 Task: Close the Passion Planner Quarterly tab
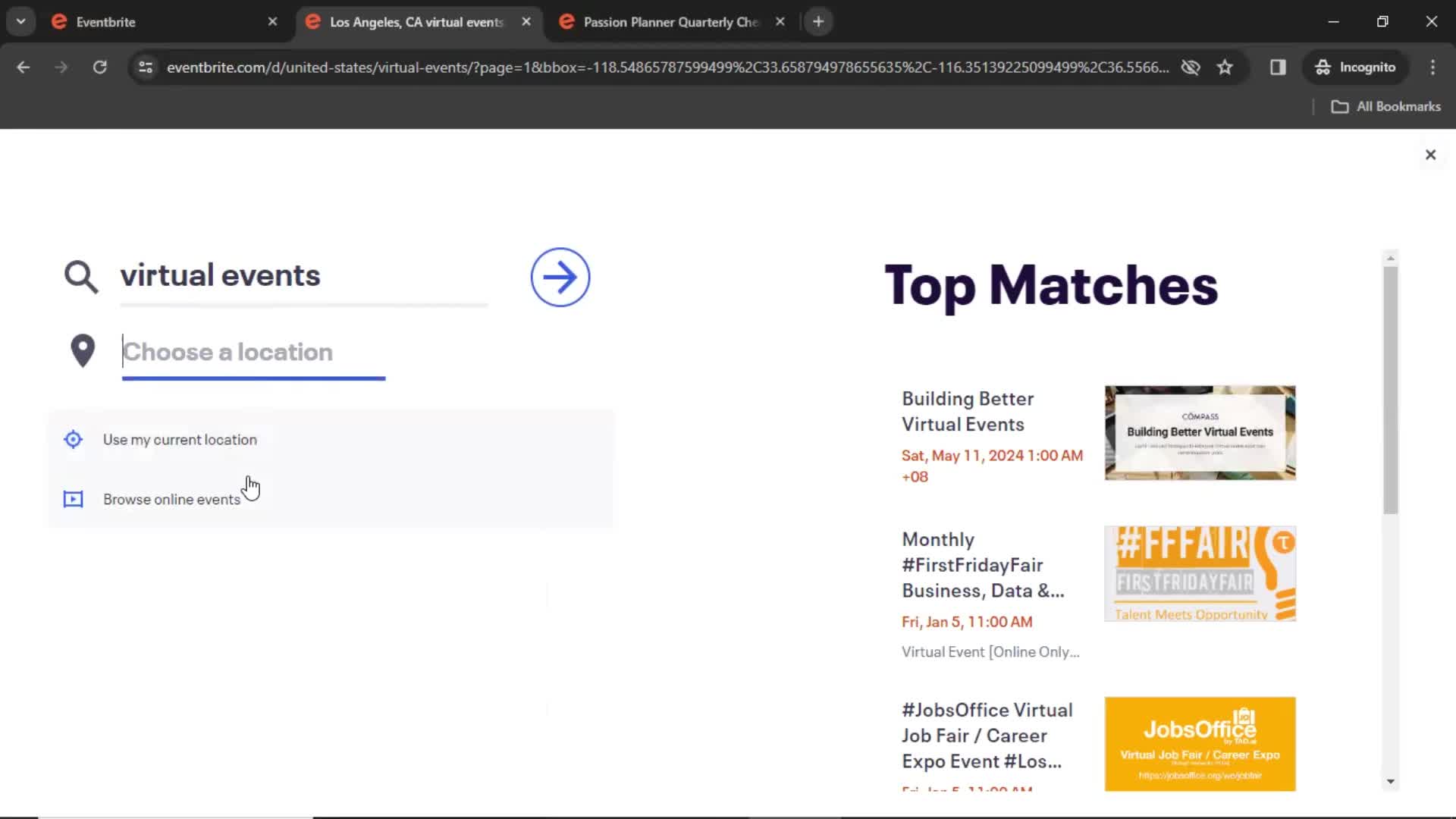point(780,22)
